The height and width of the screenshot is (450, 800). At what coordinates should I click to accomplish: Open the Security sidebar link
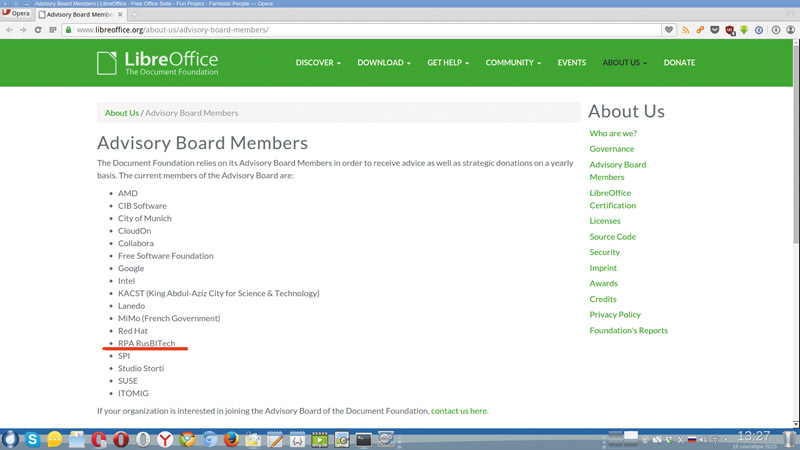tap(604, 252)
